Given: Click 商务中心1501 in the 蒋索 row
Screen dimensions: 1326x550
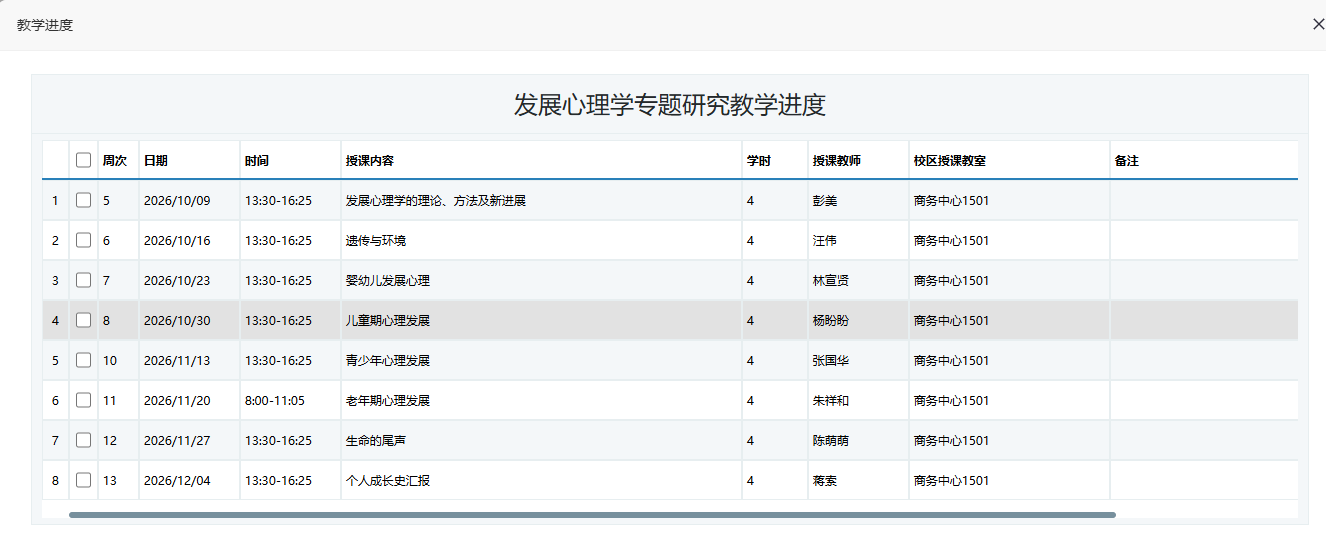Looking at the screenshot, I should pyautogui.click(x=951, y=481).
